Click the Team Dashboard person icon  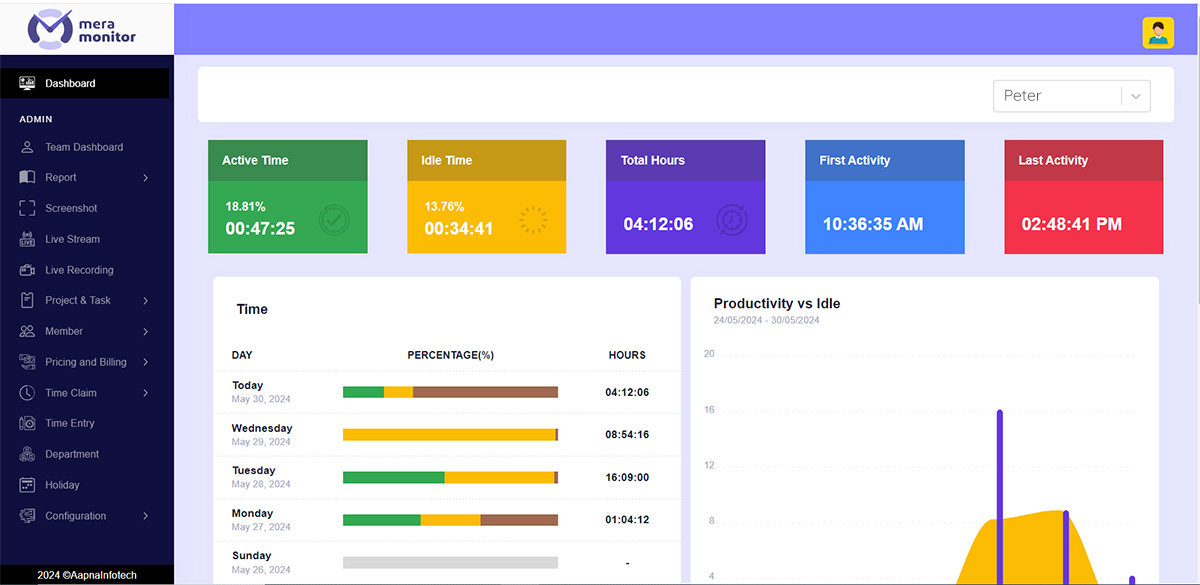(27, 147)
